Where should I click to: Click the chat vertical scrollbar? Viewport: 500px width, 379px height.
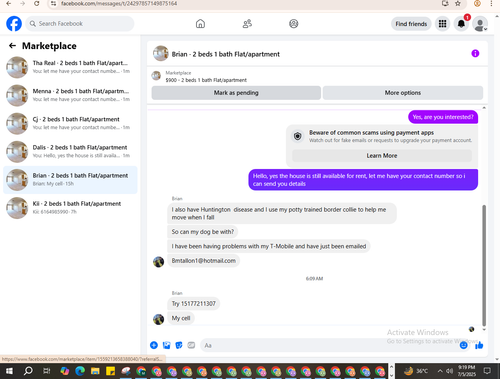click(x=484, y=265)
